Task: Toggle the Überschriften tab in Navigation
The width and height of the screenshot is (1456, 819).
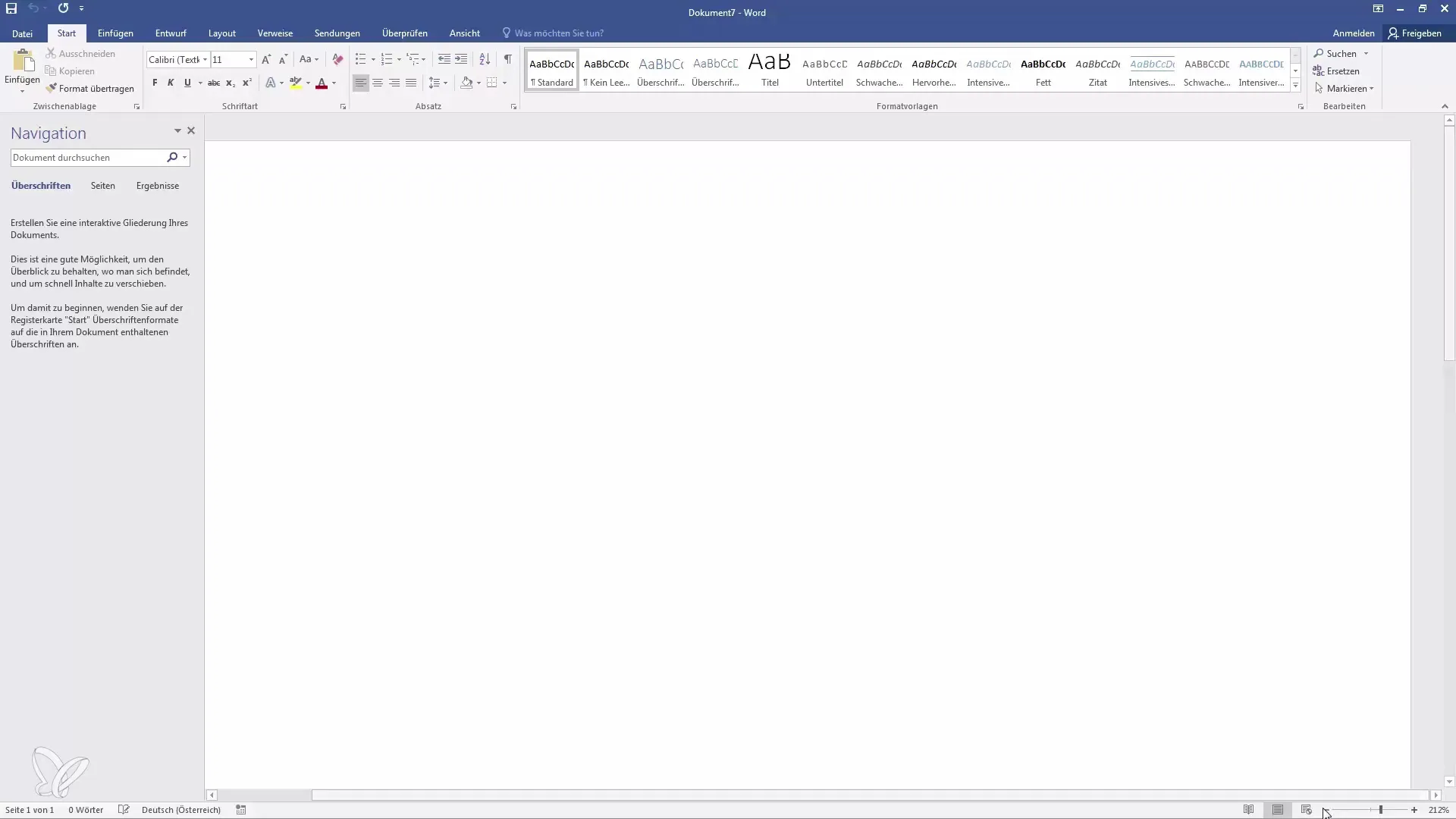Action: tap(40, 185)
